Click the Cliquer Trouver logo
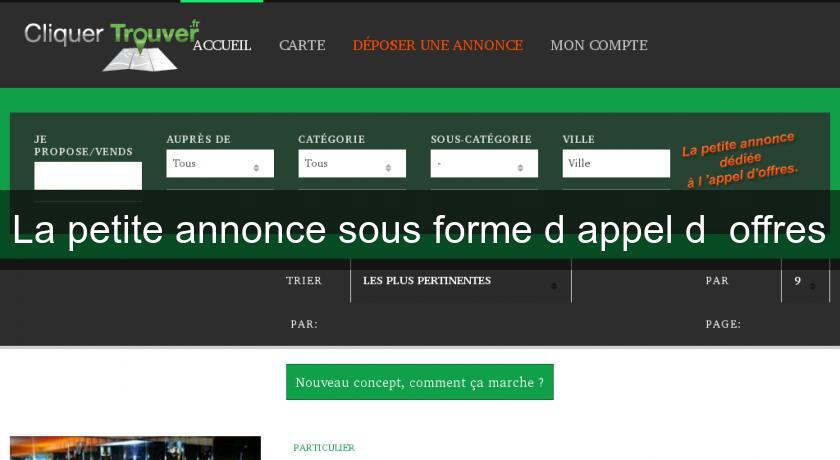This screenshot has height=460, width=840. (112, 45)
